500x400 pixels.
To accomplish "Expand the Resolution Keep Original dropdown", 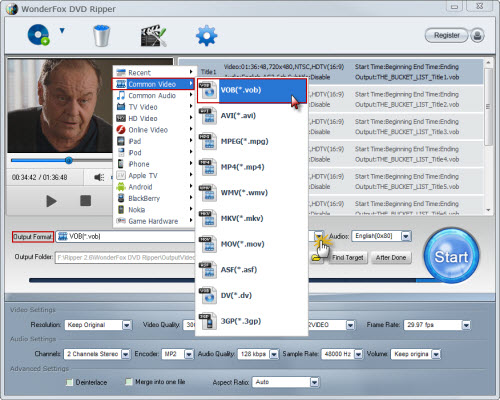I will tap(127, 325).
